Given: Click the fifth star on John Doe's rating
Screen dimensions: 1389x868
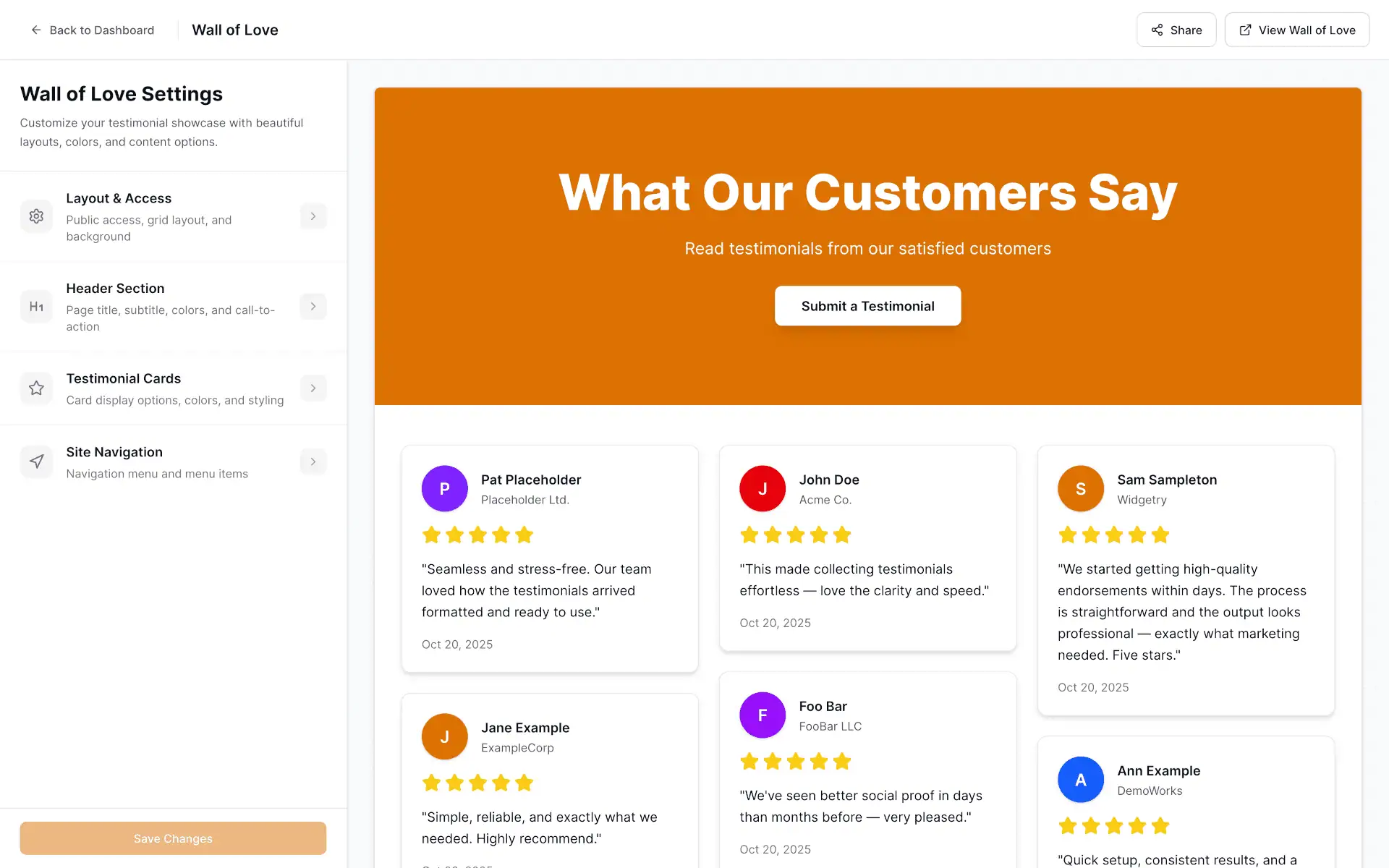Looking at the screenshot, I should pos(841,535).
